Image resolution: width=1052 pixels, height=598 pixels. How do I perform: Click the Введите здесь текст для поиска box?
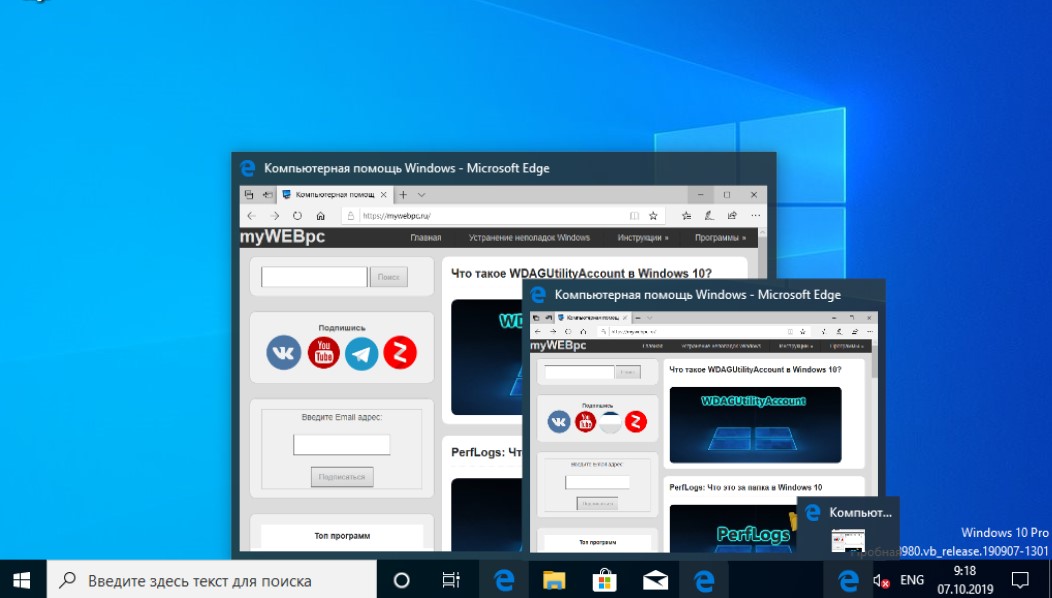coord(211,580)
